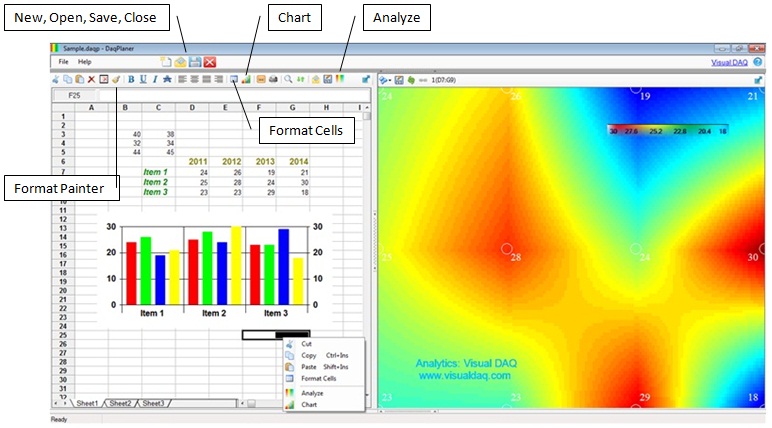This screenshot has width=772, height=428.
Task: Open the File menu
Action: (63, 62)
